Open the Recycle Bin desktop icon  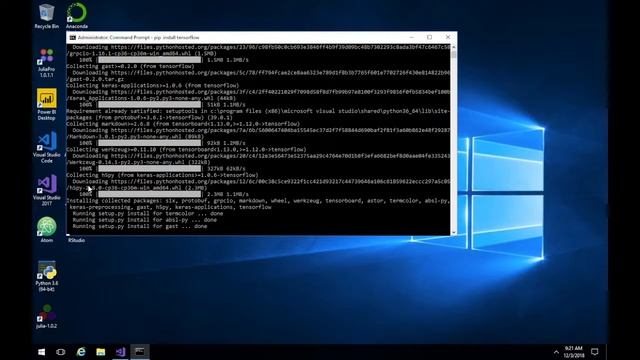pyautogui.click(x=47, y=16)
